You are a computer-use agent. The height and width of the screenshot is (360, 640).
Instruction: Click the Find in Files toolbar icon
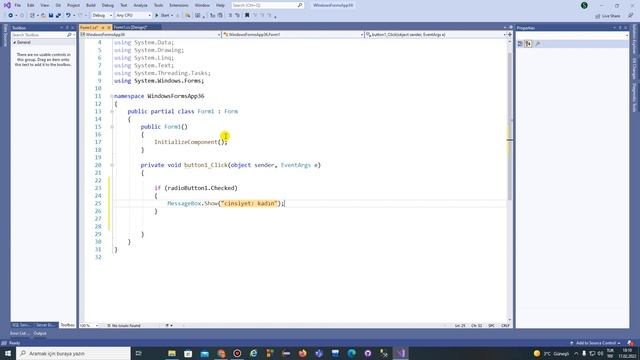point(187,16)
